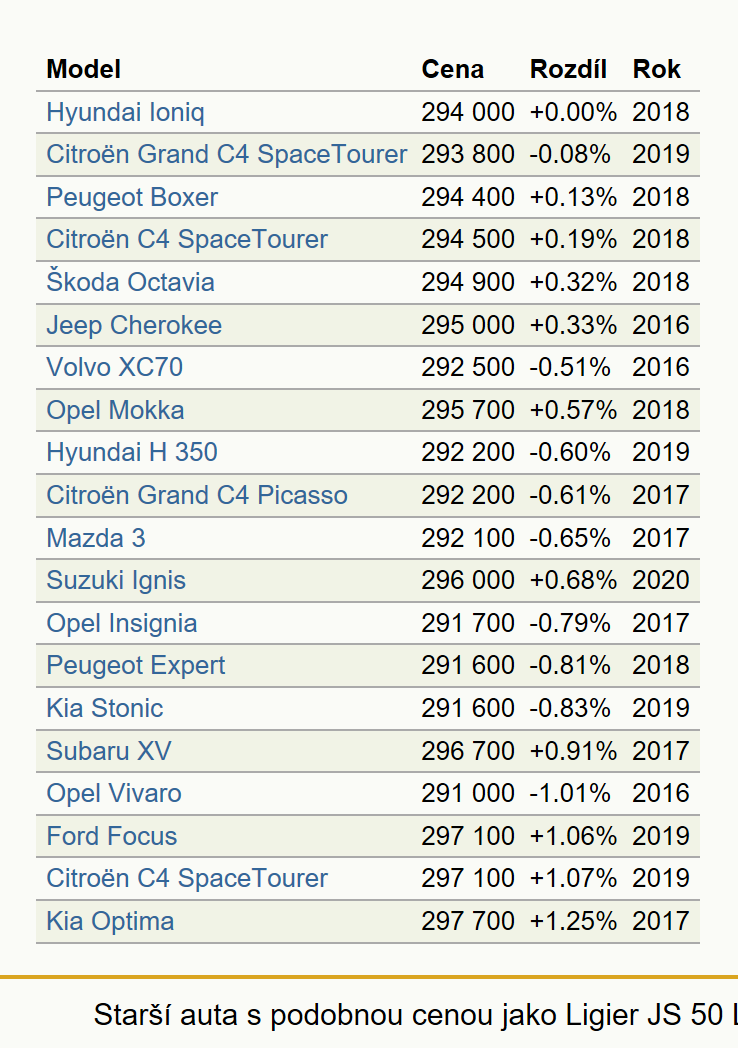Select the Citroën Grand C4 Picasso link
The image size is (738, 1048).
pos(197,495)
